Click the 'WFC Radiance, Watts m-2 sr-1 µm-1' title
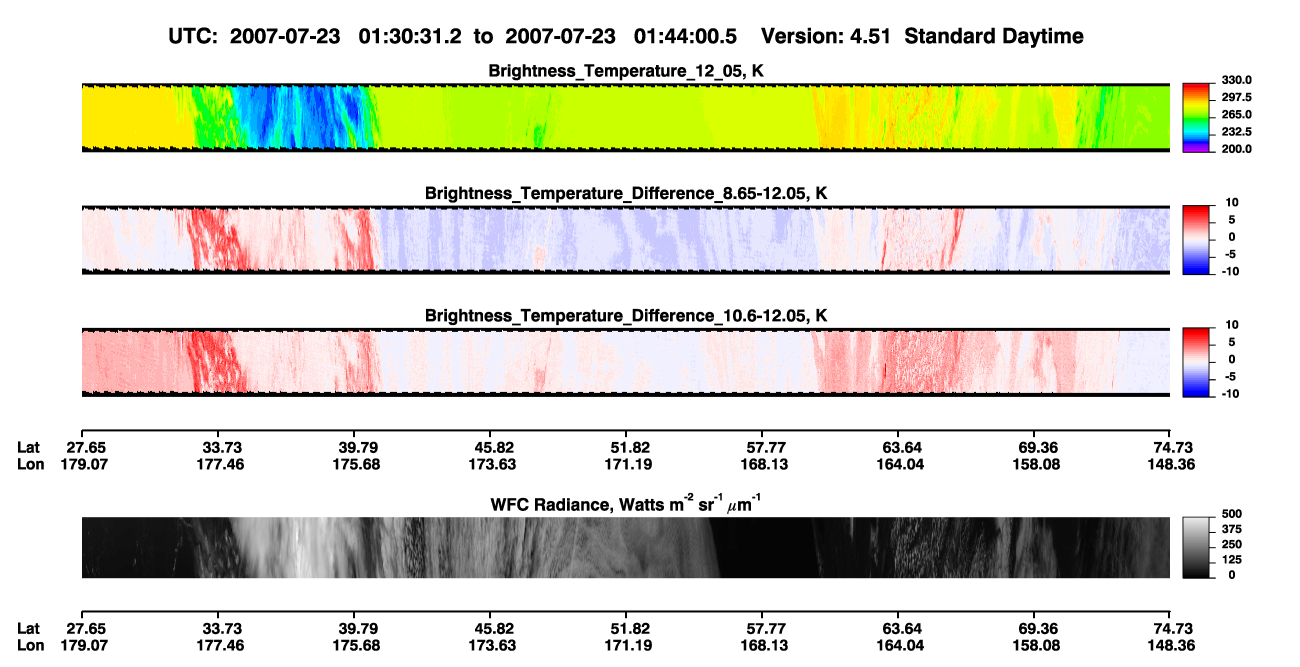The image size is (1300, 667). tap(626, 503)
